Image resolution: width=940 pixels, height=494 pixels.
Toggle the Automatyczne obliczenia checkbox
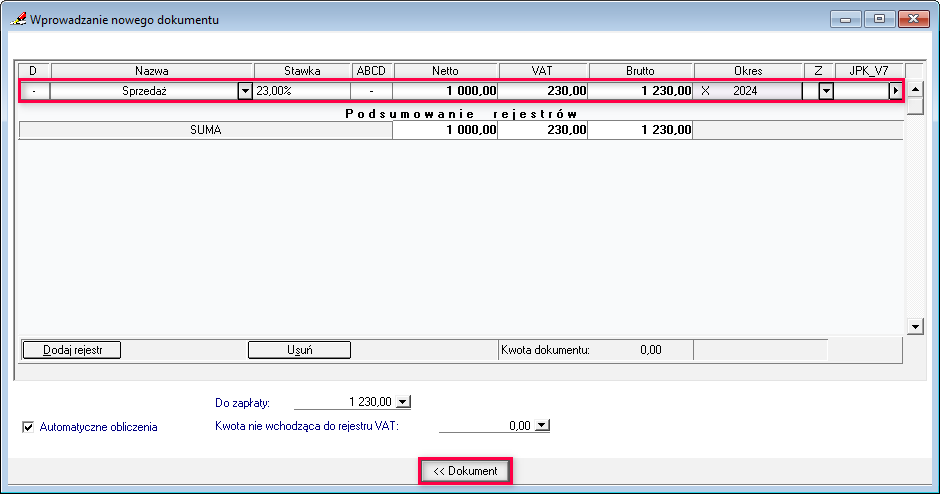tap(28, 427)
